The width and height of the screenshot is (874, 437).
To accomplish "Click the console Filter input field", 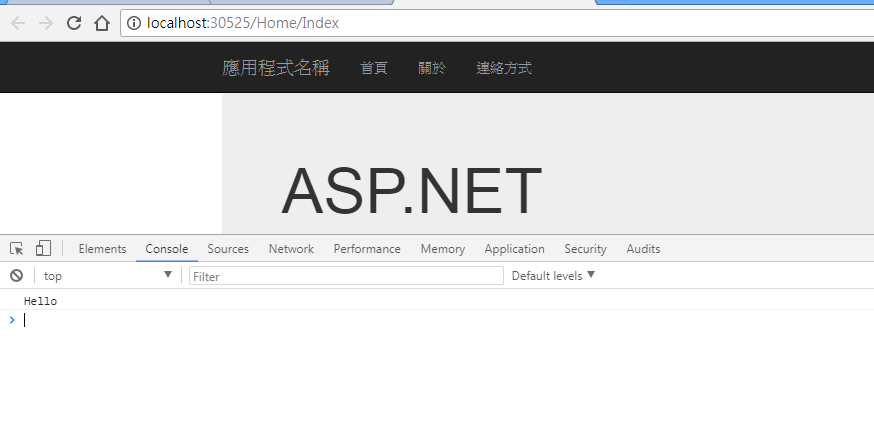I will click(346, 276).
